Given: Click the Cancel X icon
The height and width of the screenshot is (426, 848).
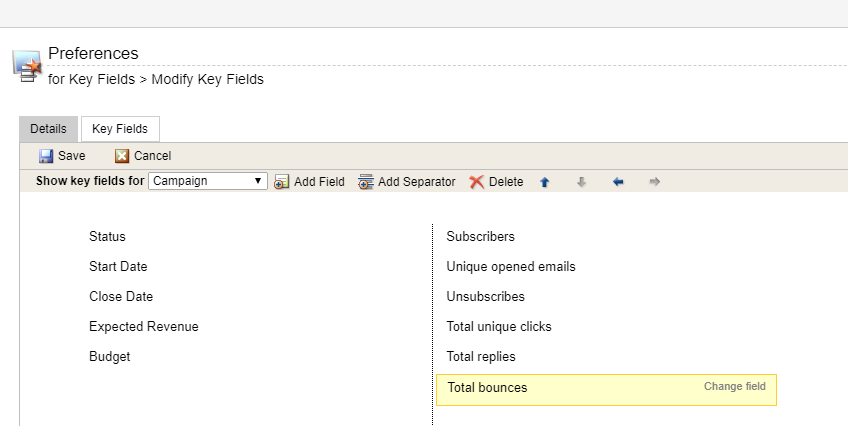Looking at the screenshot, I should pyautogui.click(x=122, y=156).
